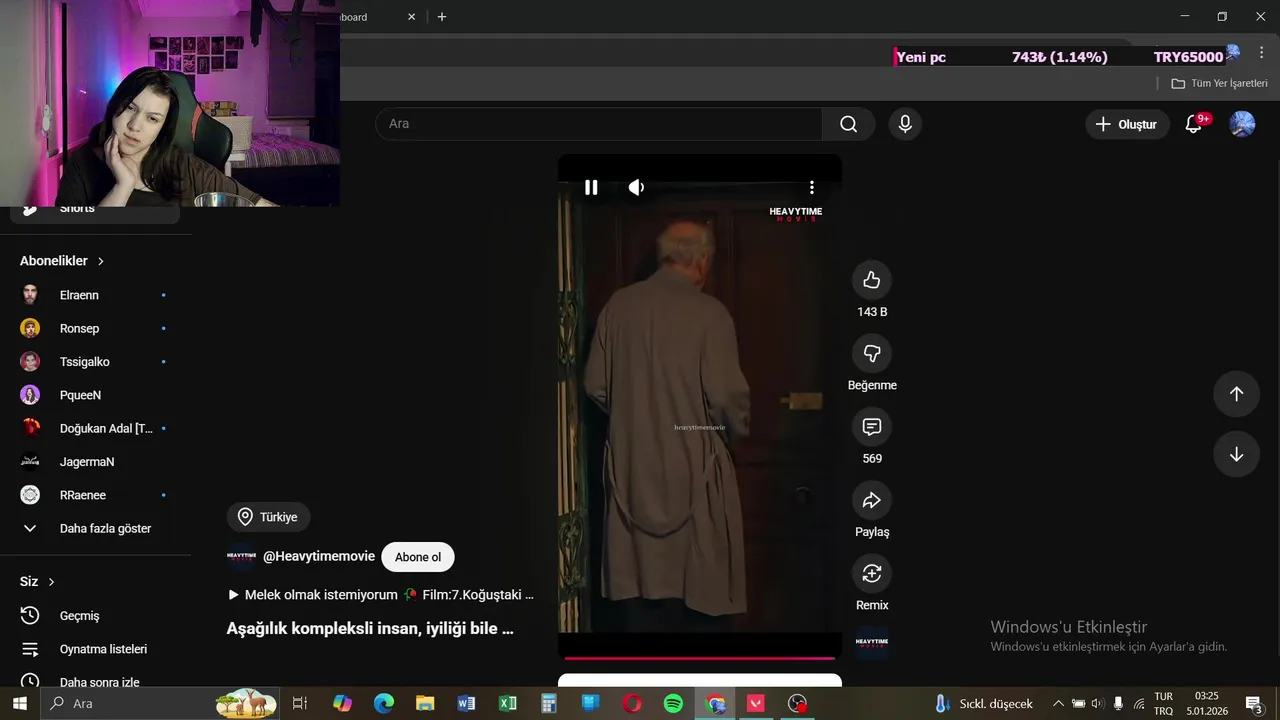Like the video with 143 B likes

[x=872, y=280]
